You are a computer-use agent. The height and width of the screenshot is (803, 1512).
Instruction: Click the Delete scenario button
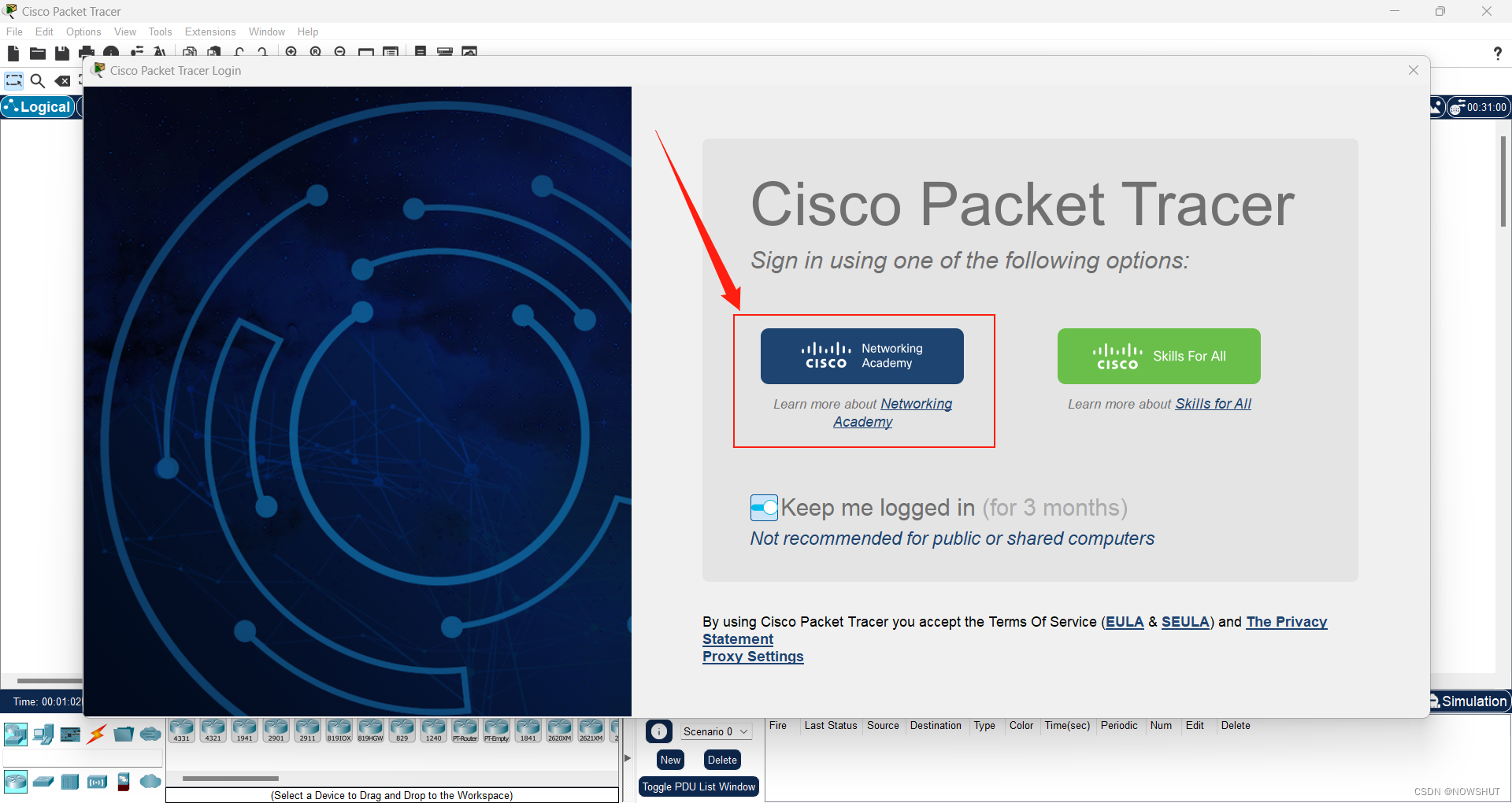click(x=722, y=760)
